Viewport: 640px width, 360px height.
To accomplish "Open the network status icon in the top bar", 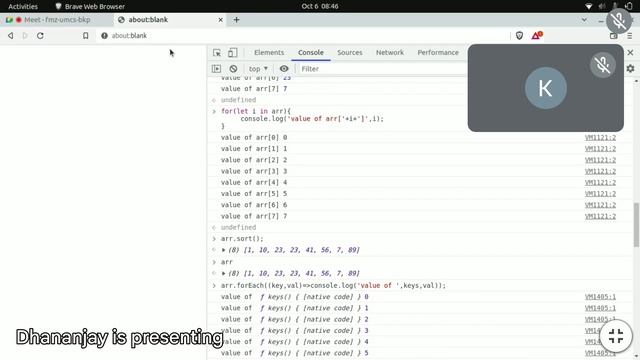I will coord(588,6).
